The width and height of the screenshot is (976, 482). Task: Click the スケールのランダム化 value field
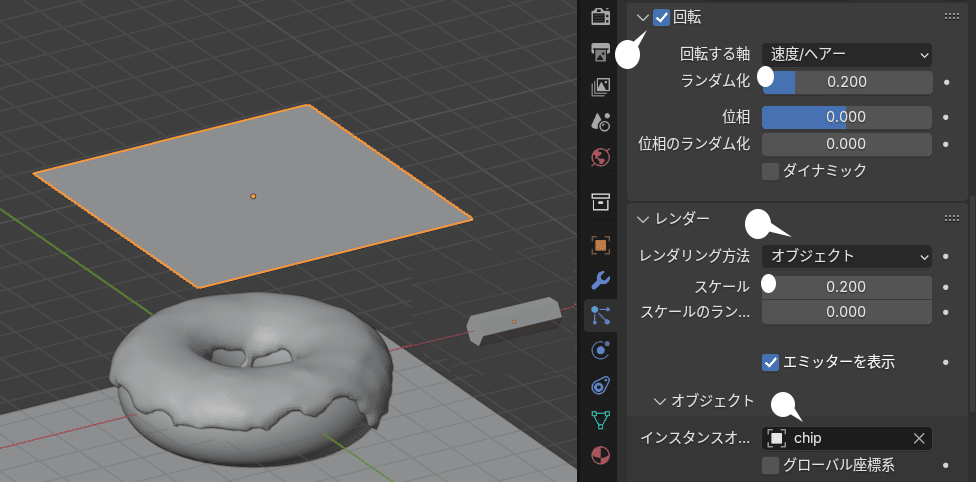[847, 312]
